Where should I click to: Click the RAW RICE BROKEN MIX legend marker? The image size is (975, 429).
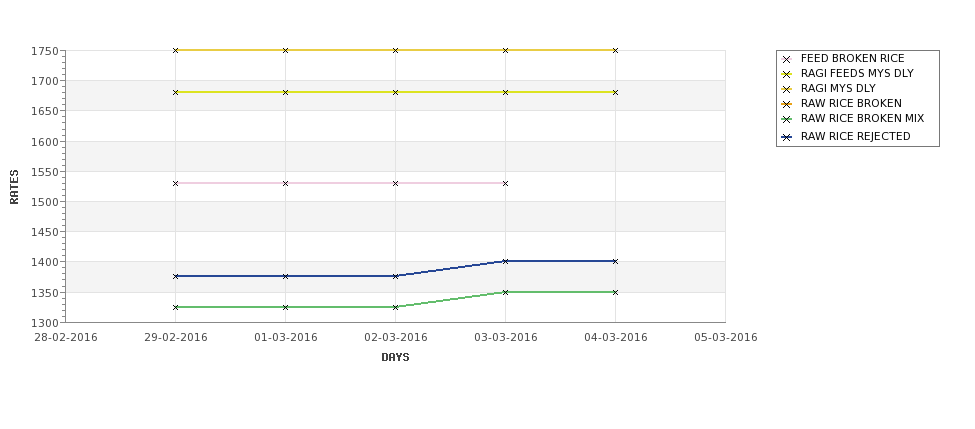(x=786, y=119)
